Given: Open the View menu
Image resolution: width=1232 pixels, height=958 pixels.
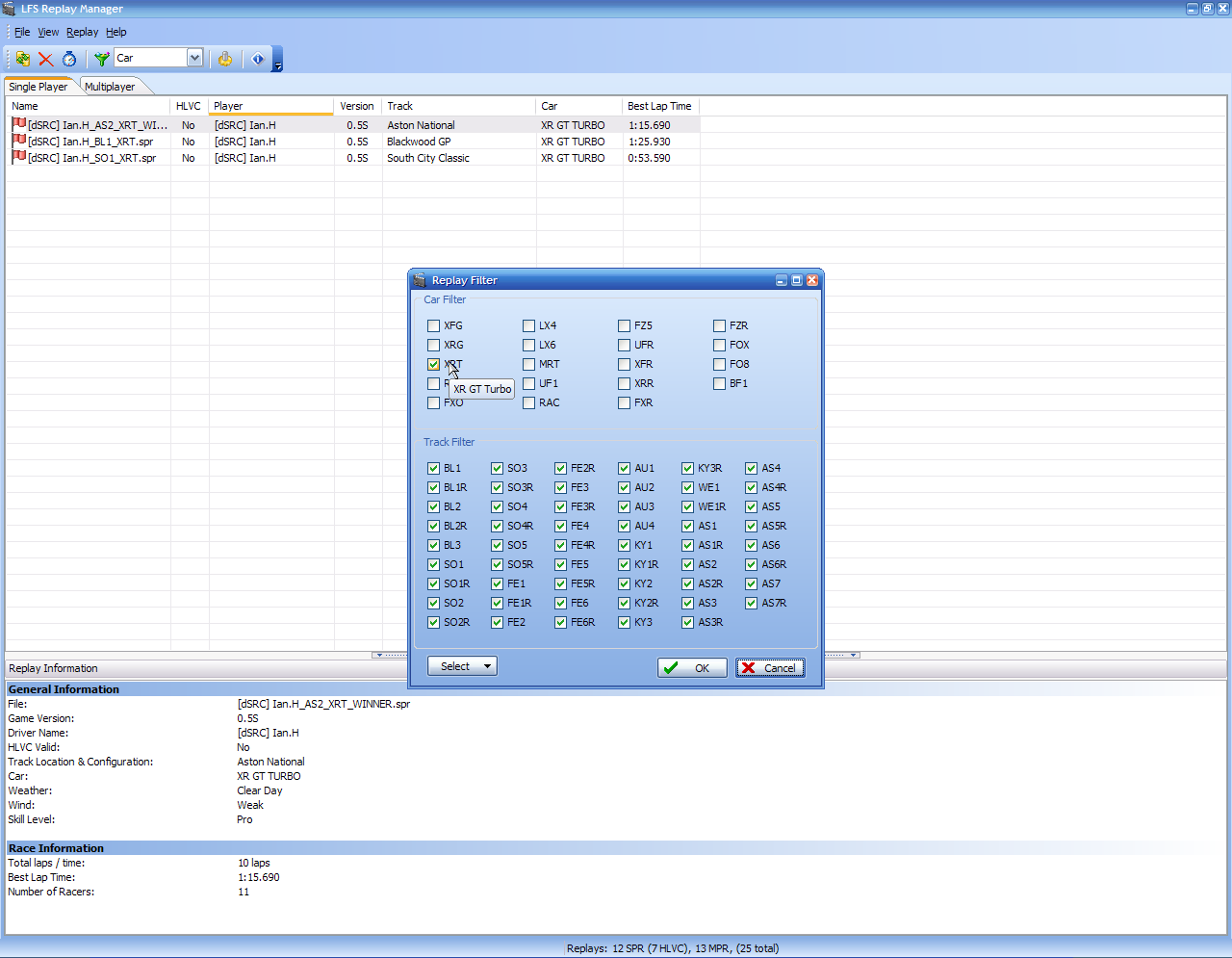Looking at the screenshot, I should point(48,32).
